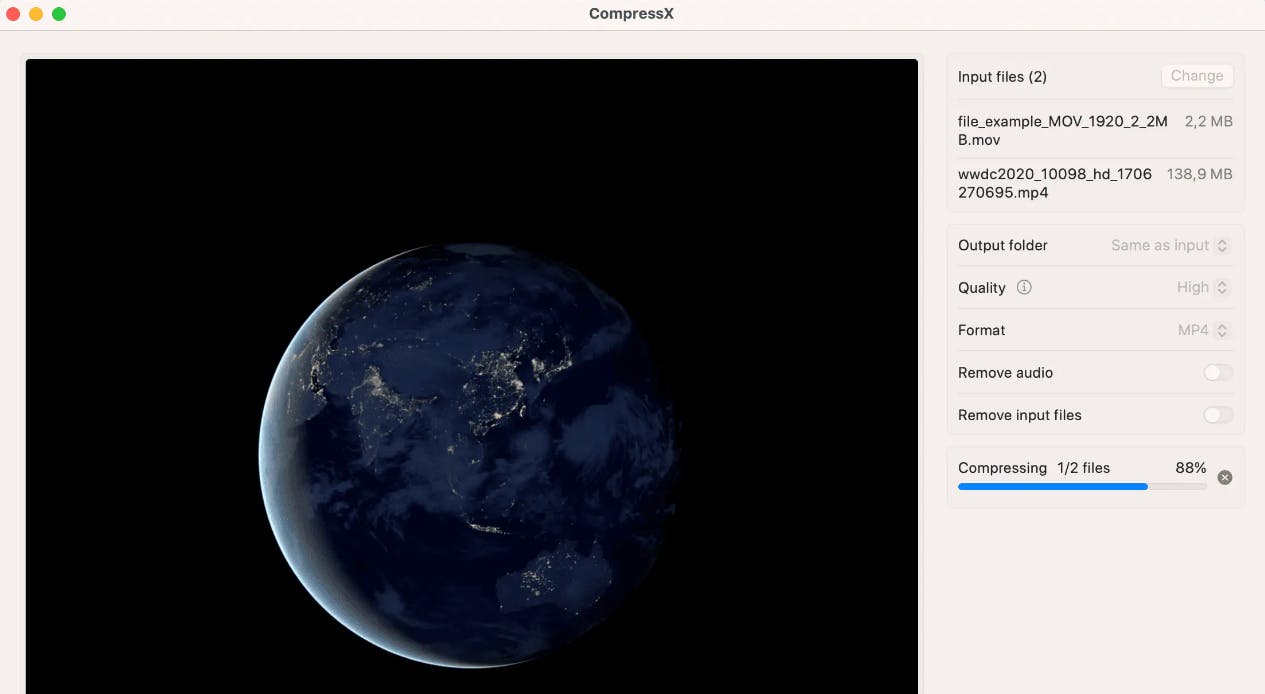Click the Quality info icon
This screenshot has width=1265, height=694.
pos(1024,287)
